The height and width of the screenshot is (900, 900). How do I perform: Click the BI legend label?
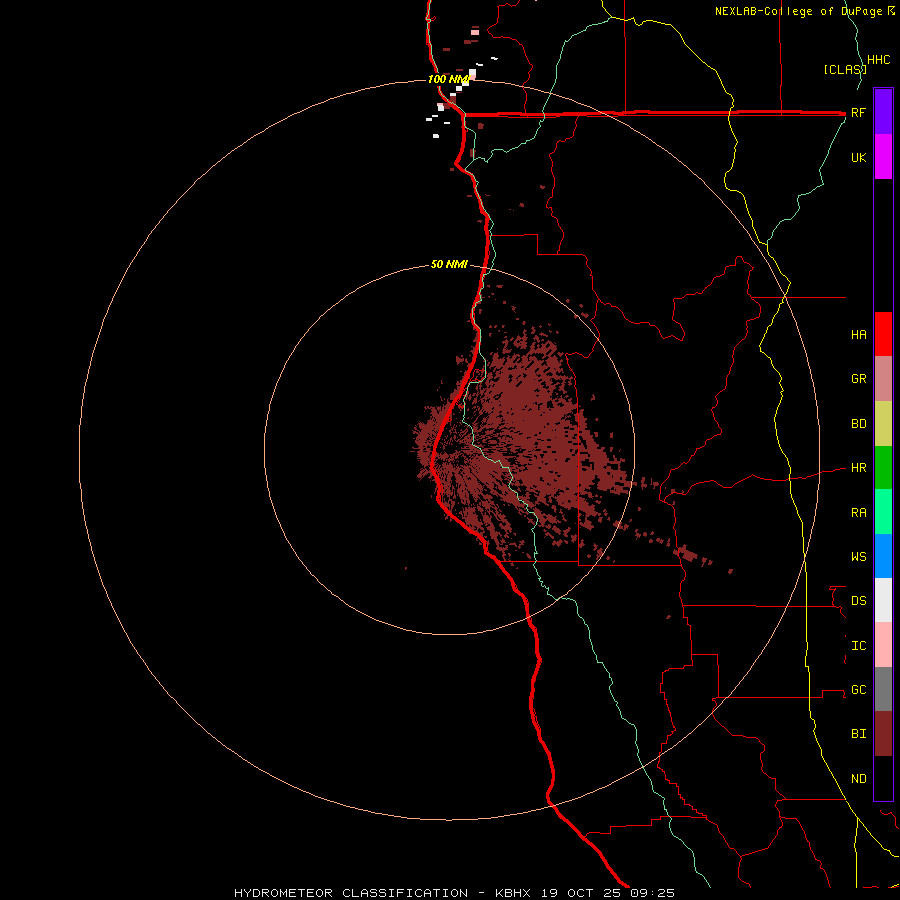(858, 734)
